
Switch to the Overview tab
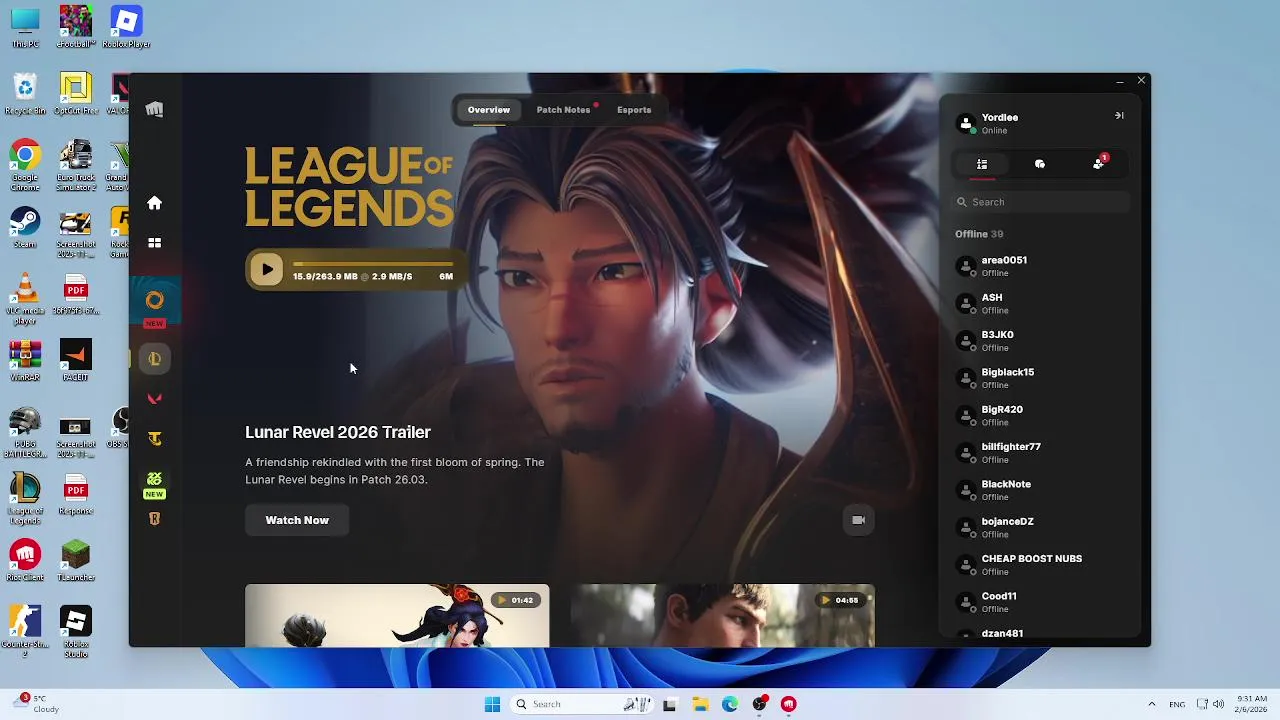[489, 110]
